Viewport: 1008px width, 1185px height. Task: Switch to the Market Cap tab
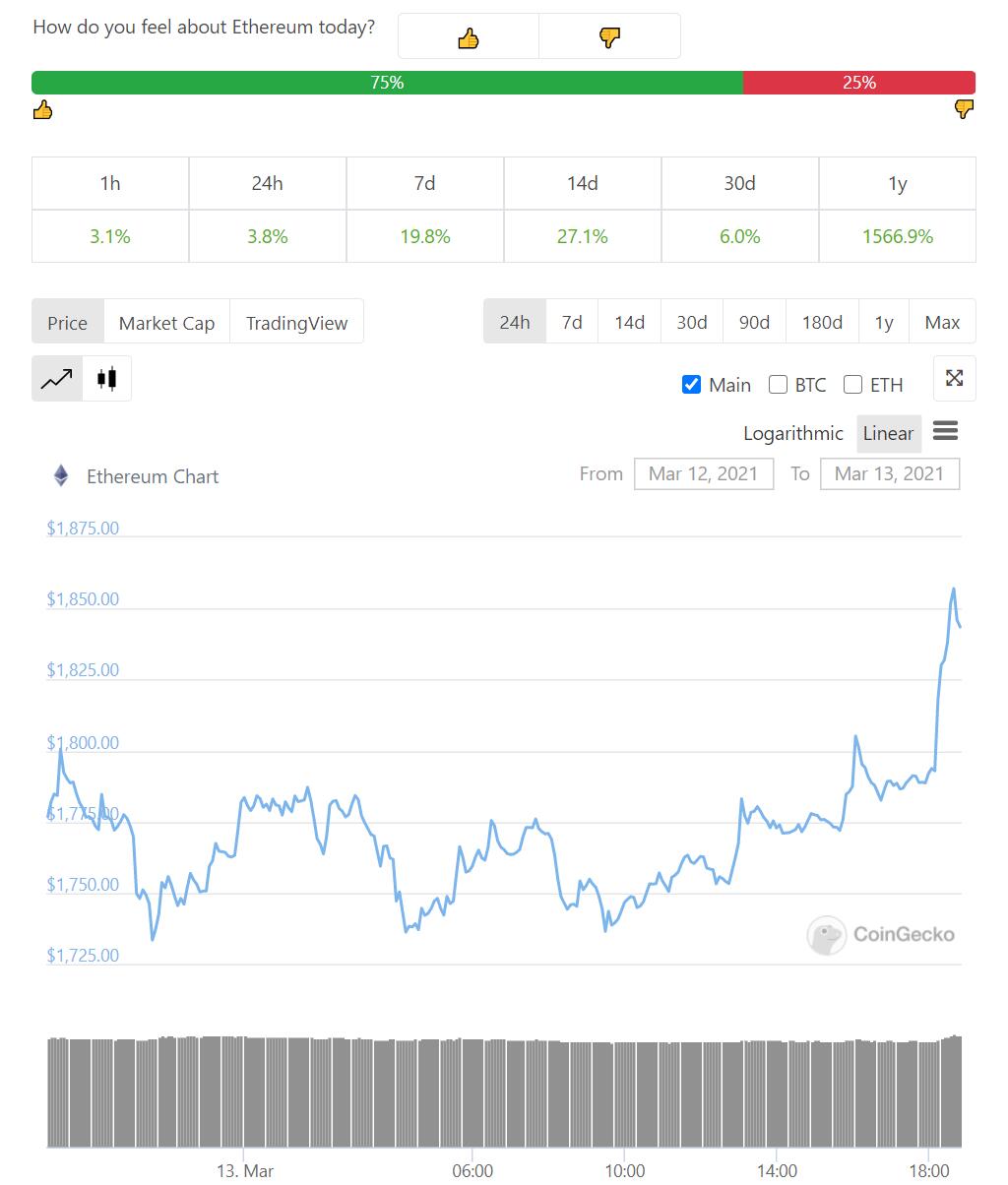click(165, 322)
